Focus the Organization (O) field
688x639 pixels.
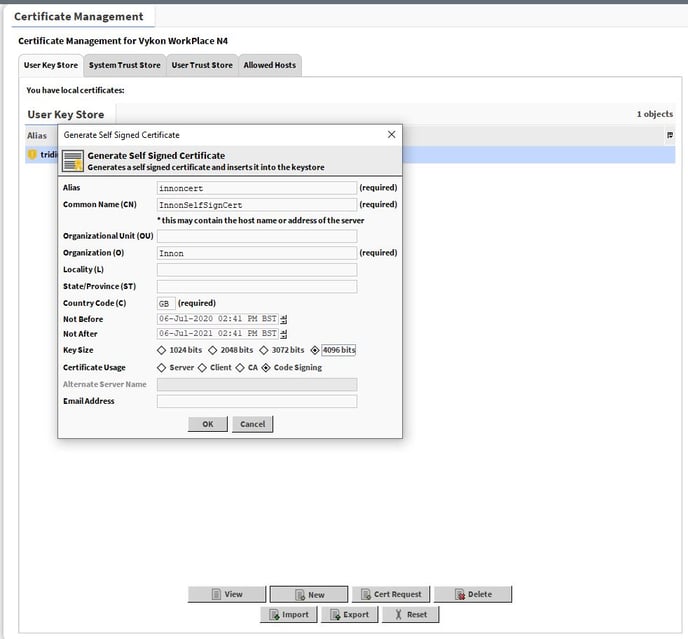pos(257,253)
